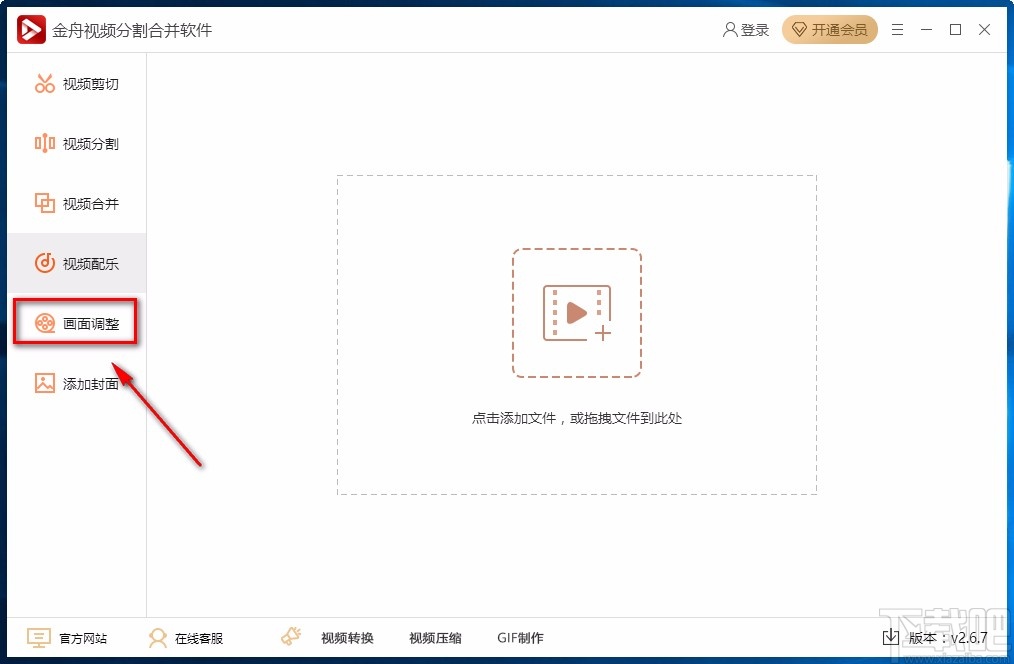
Task: Select 视频压缩 from the bottom toolbar
Action: [x=435, y=637]
